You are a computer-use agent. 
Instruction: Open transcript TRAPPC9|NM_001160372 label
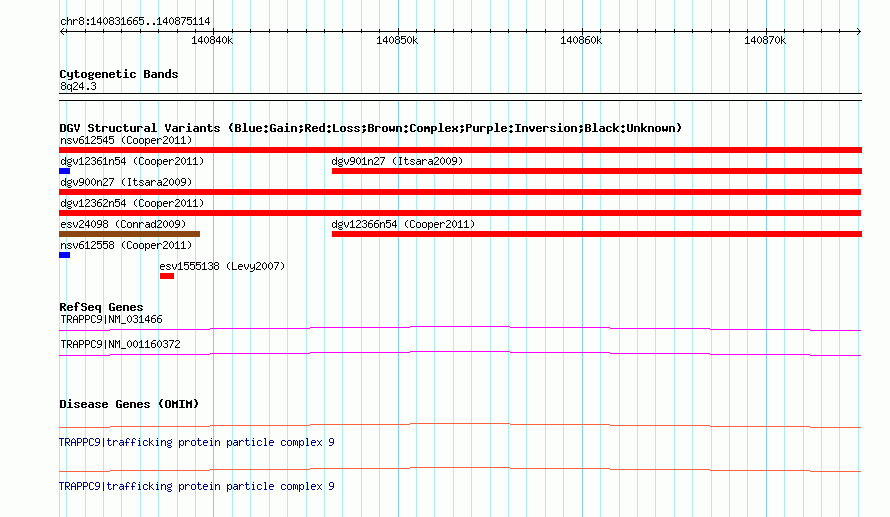tap(120, 344)
